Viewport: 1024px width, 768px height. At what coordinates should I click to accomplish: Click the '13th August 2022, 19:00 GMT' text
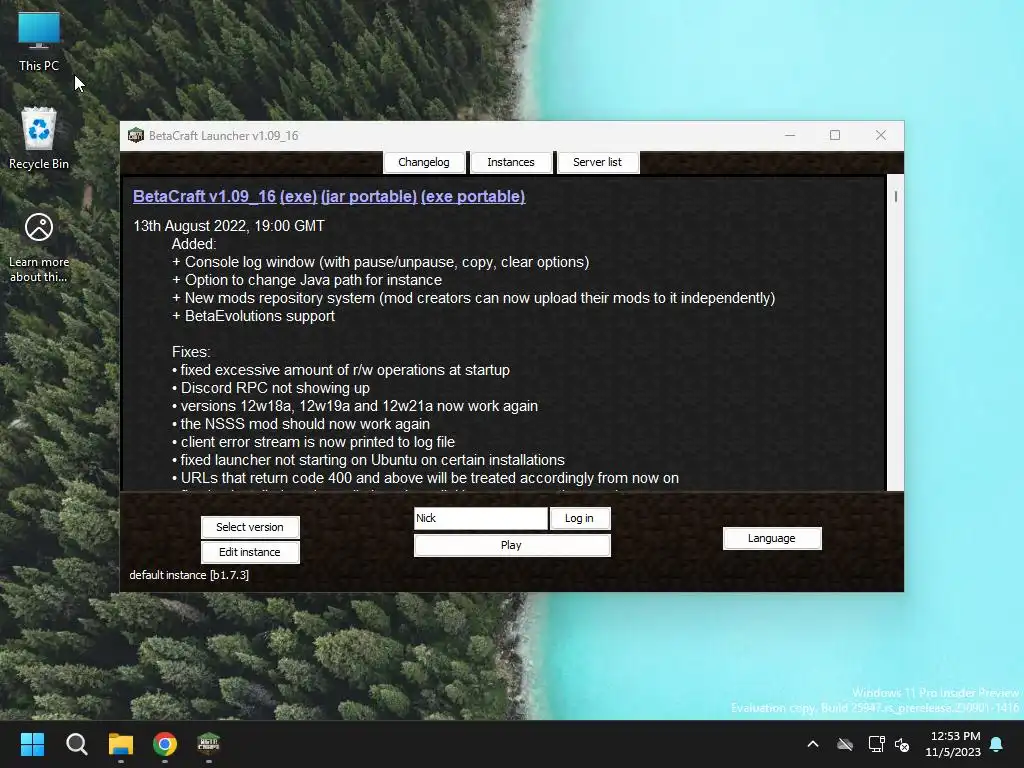(x=229, y=226)
